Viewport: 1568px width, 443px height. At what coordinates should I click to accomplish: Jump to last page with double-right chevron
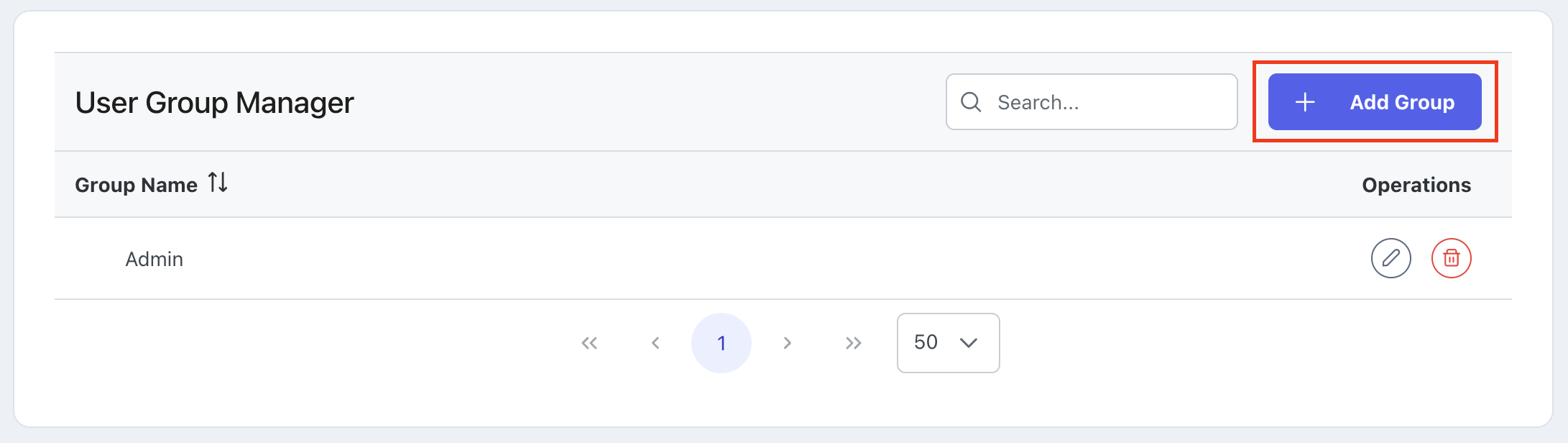click(x=854, y=343)
